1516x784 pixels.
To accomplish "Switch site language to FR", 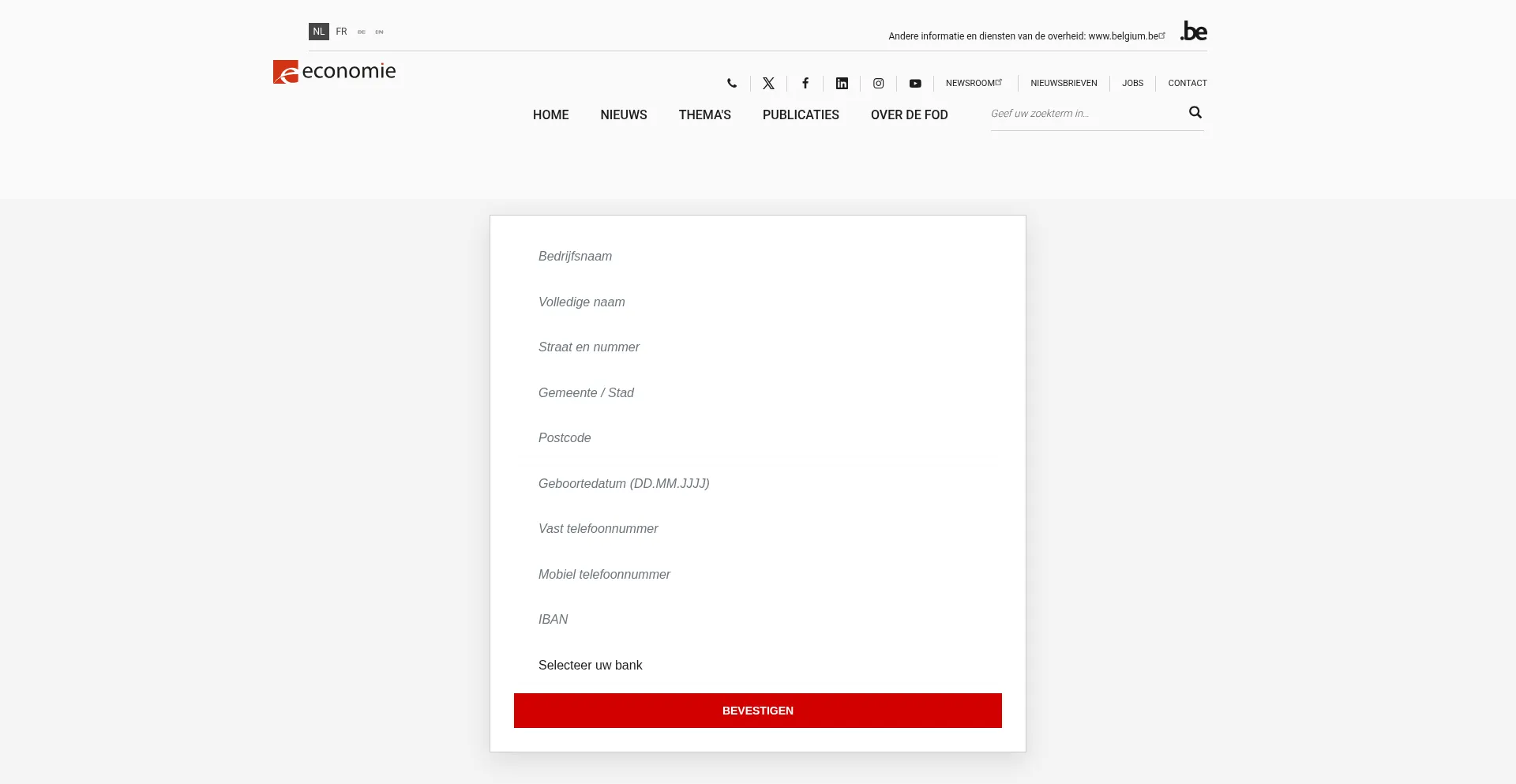I will pos(341,31).
